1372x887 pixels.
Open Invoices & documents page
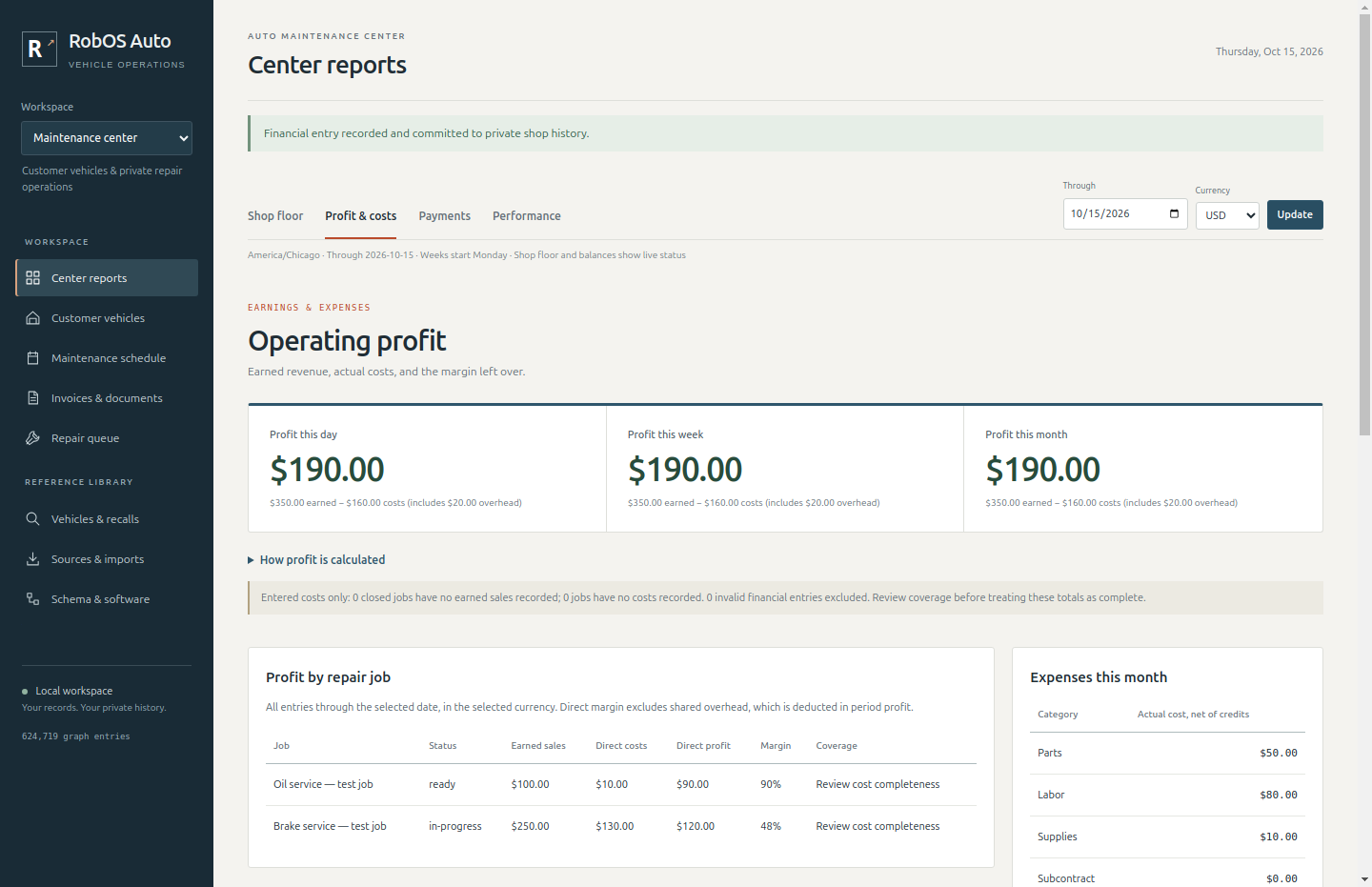point(107,398)
